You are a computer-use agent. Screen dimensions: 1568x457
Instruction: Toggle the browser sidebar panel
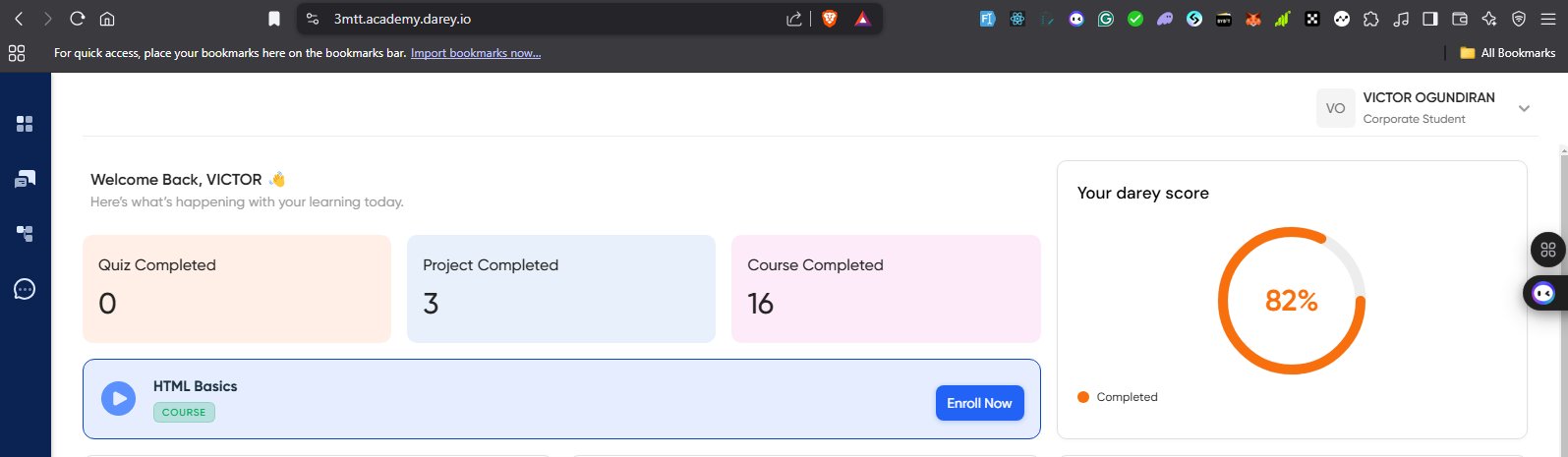(1430, 19)
